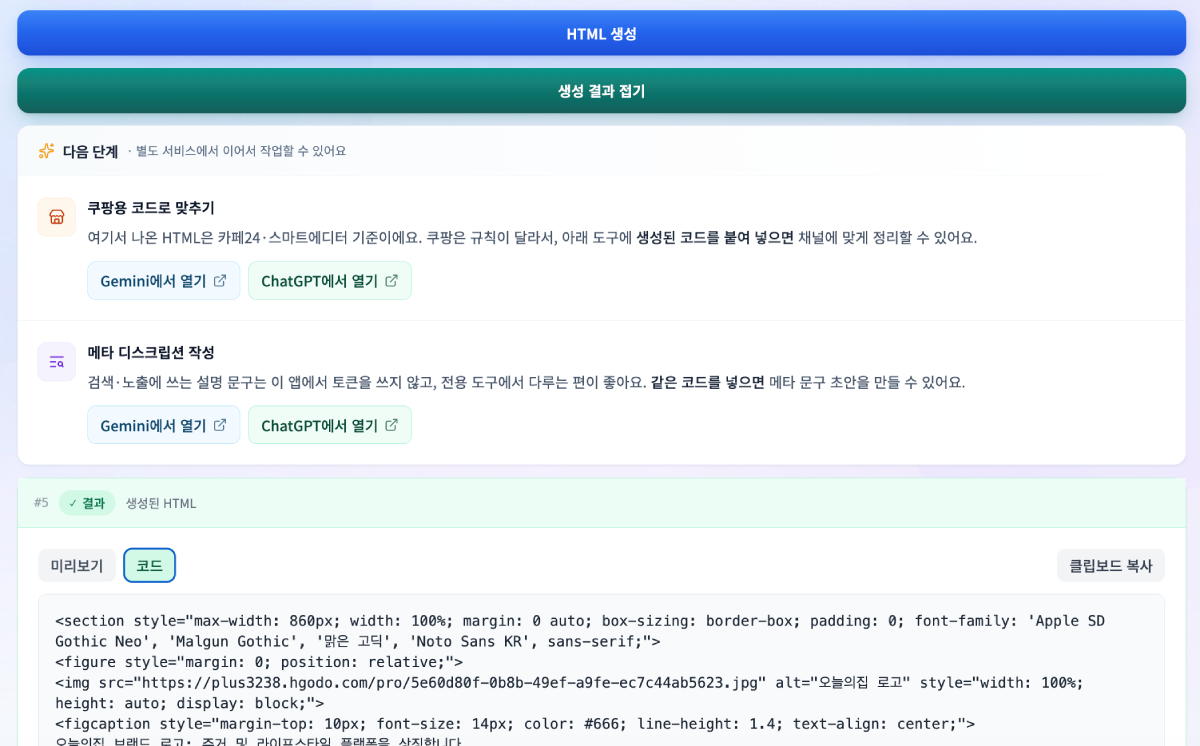This screenshot has width=1200, height=746.
Task: Open ChatGPT link under 메타 디스크립션 작성
Action: tap(330, 426)
